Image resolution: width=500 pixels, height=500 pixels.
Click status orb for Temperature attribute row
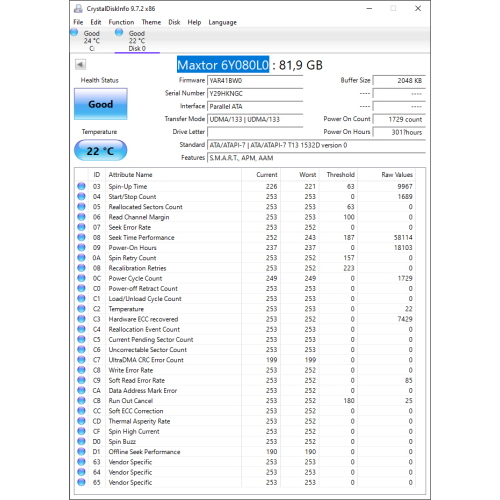tap(81, 309)
